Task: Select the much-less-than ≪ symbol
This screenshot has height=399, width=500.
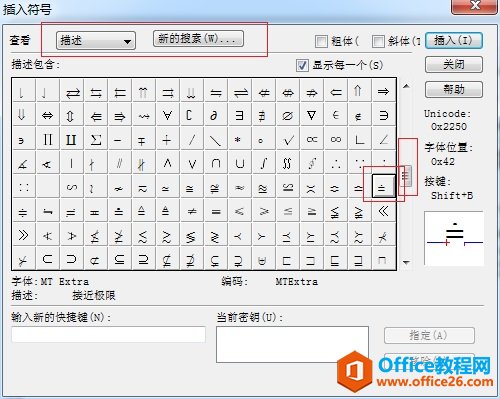Action: [x=383, y=211]
